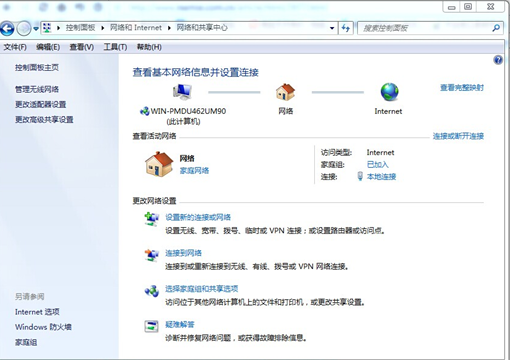Click the 连接或断开连接 link
510x360 pixels.
tap(458, 136)
